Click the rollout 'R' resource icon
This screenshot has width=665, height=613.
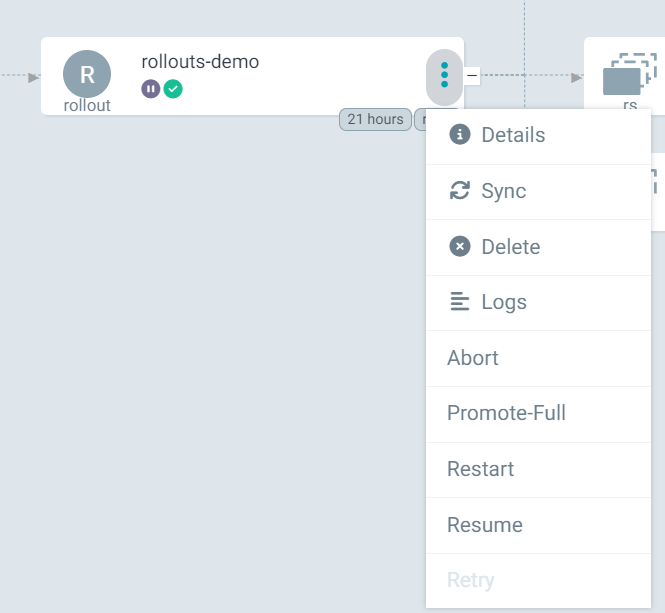pos(87,74)
